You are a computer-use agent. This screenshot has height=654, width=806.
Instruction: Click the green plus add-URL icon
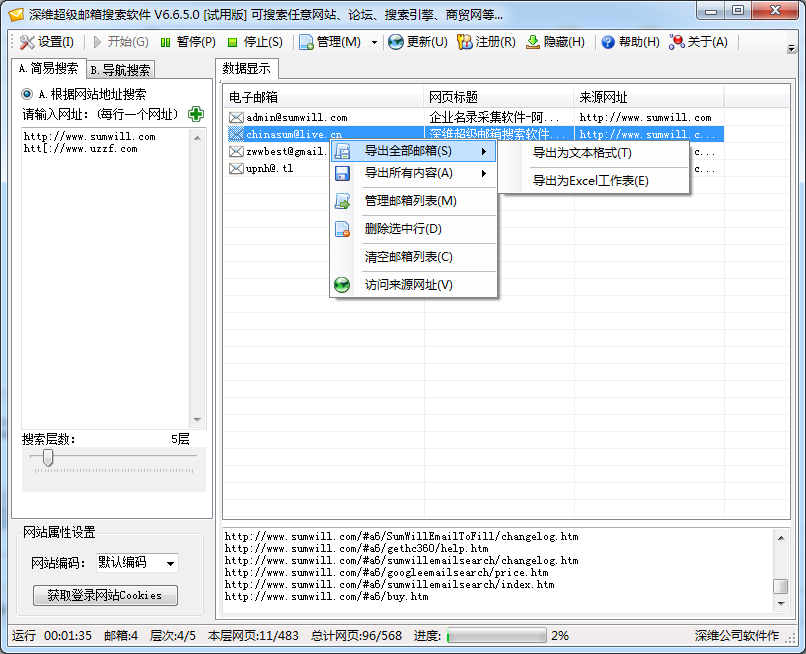[x=196, y=114]
